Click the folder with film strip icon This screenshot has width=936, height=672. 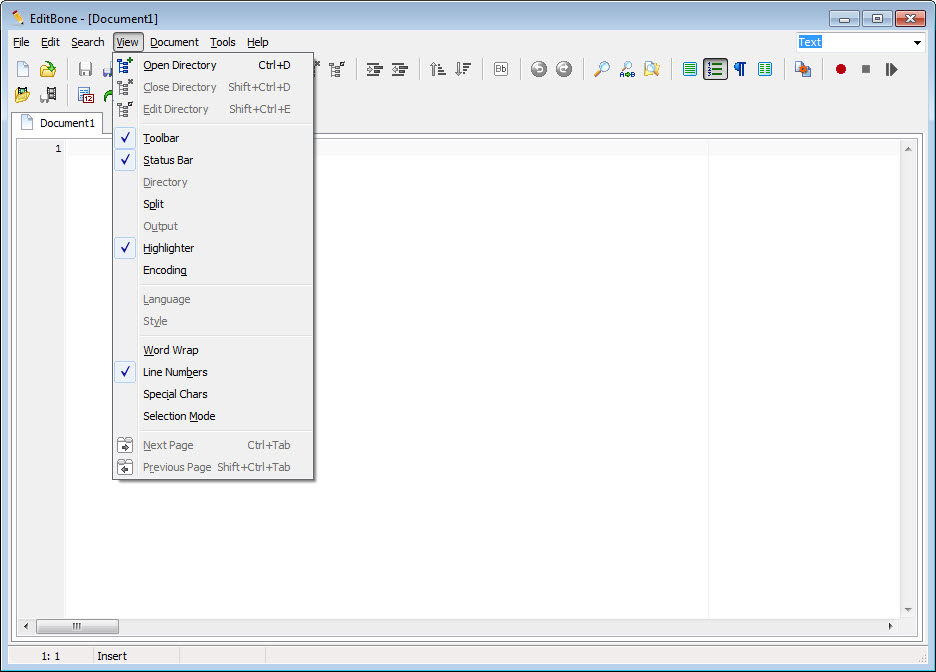(22, 94)
